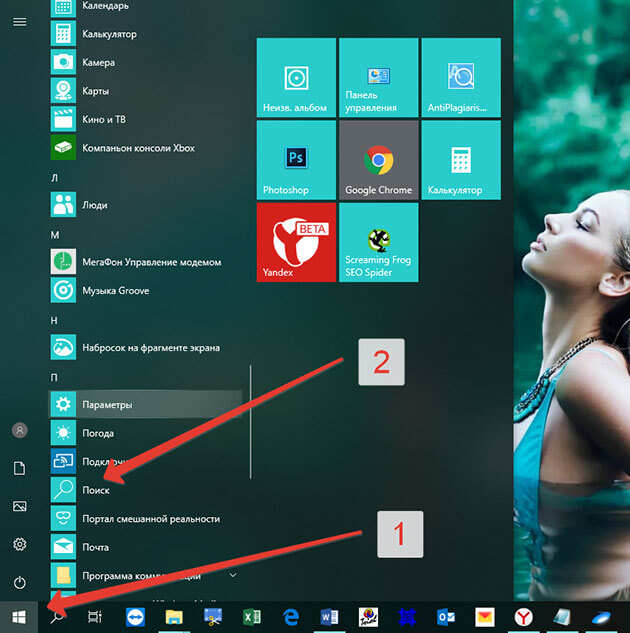Open Microsoft Edge on taskbar

pos(291,617)
